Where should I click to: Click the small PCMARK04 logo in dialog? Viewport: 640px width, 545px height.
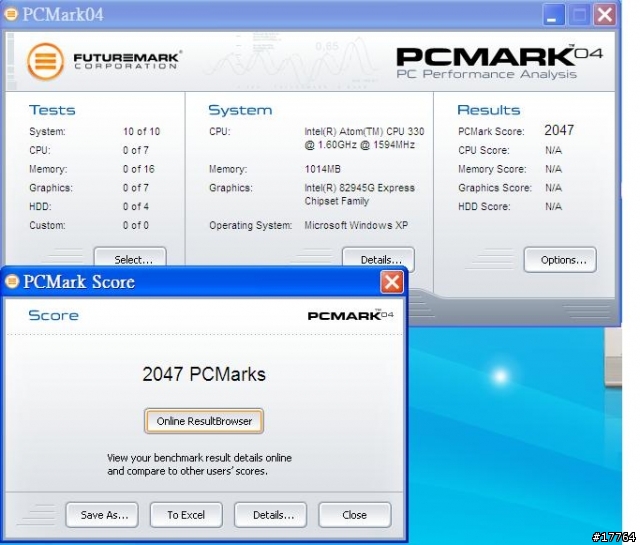[x=350, y=315]
